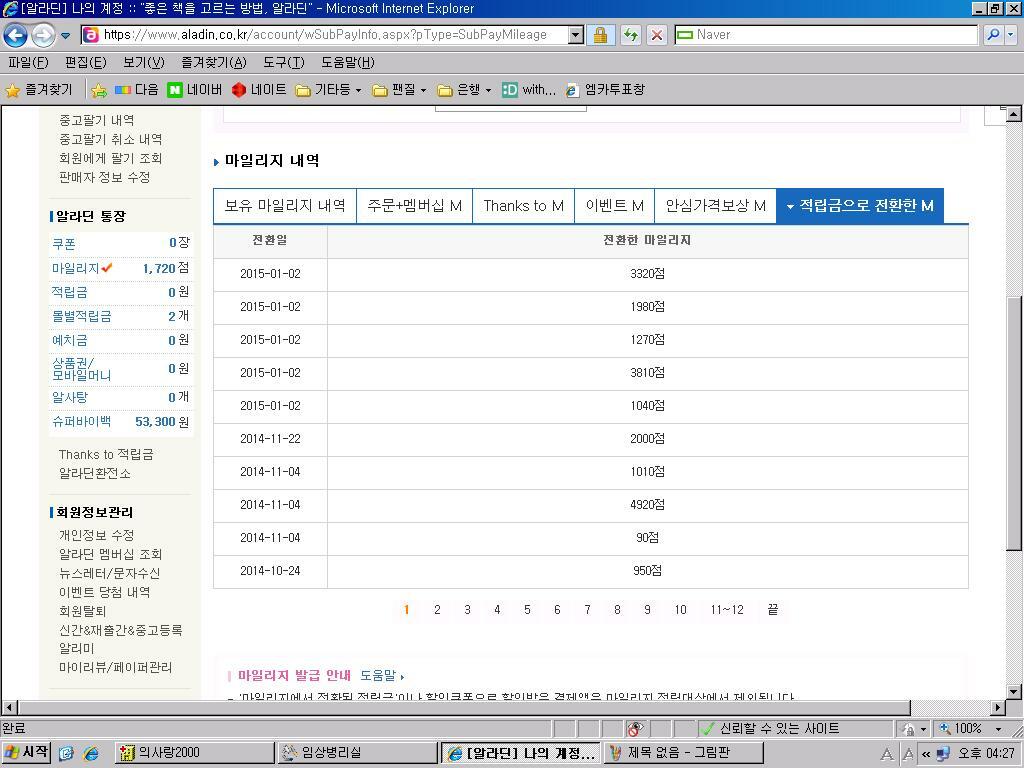Click the taskbar clock 오후 04:27

click(987, 754)
